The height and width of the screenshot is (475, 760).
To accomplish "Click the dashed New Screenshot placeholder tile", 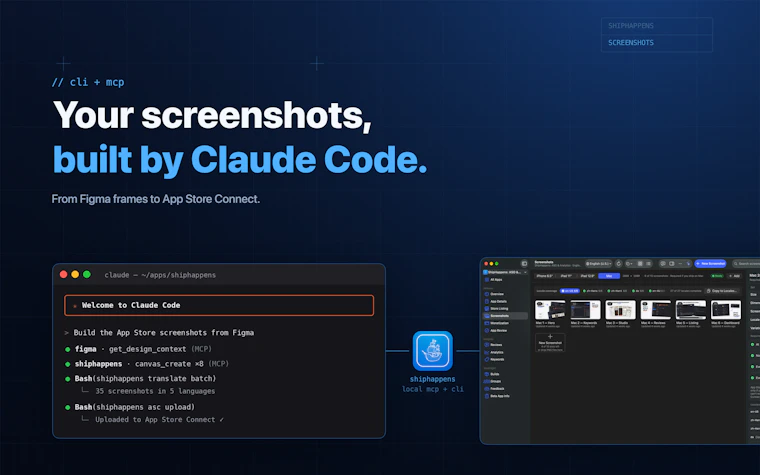I will coord(550,343).
